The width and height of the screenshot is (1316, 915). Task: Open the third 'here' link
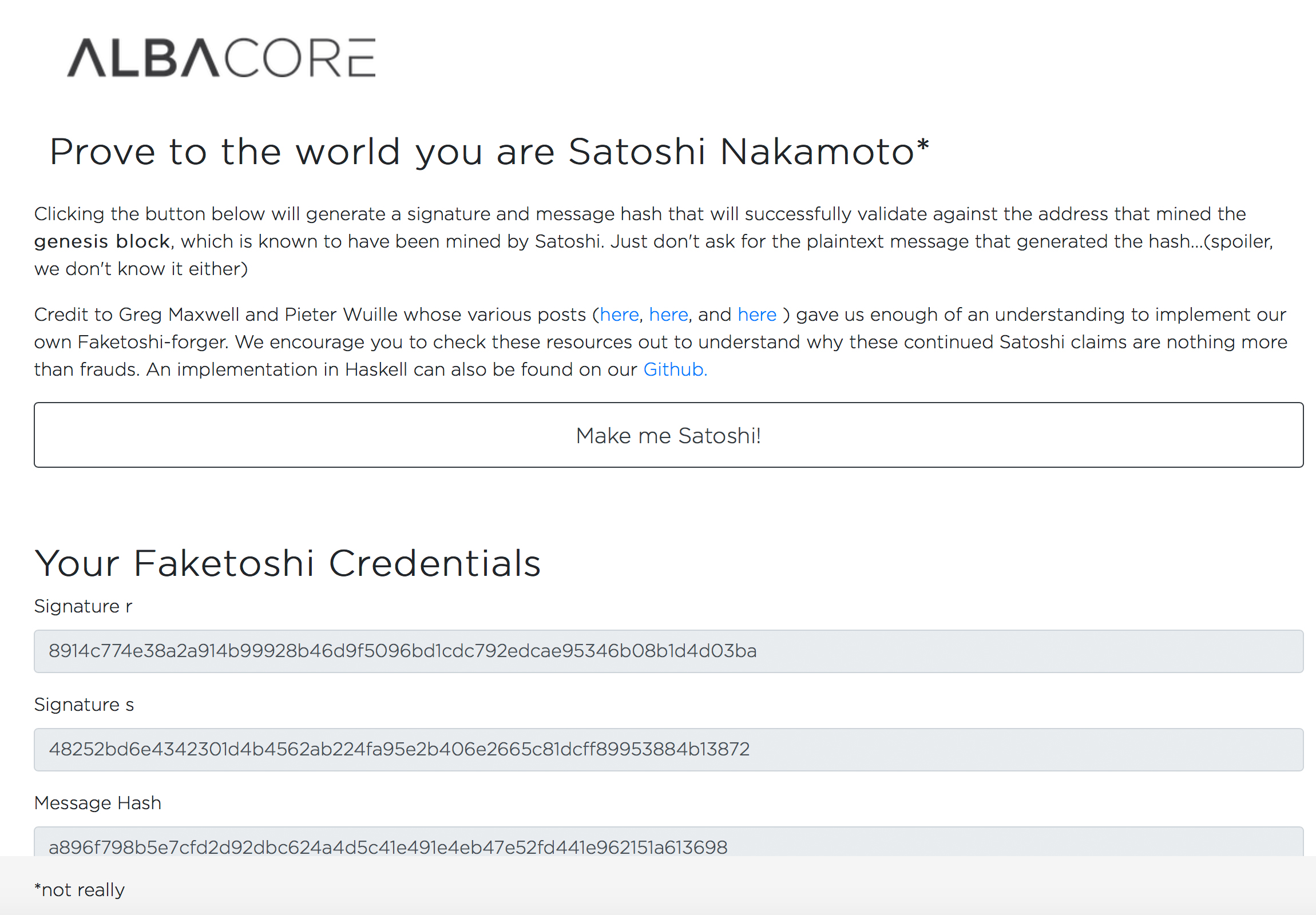point(756,315)
